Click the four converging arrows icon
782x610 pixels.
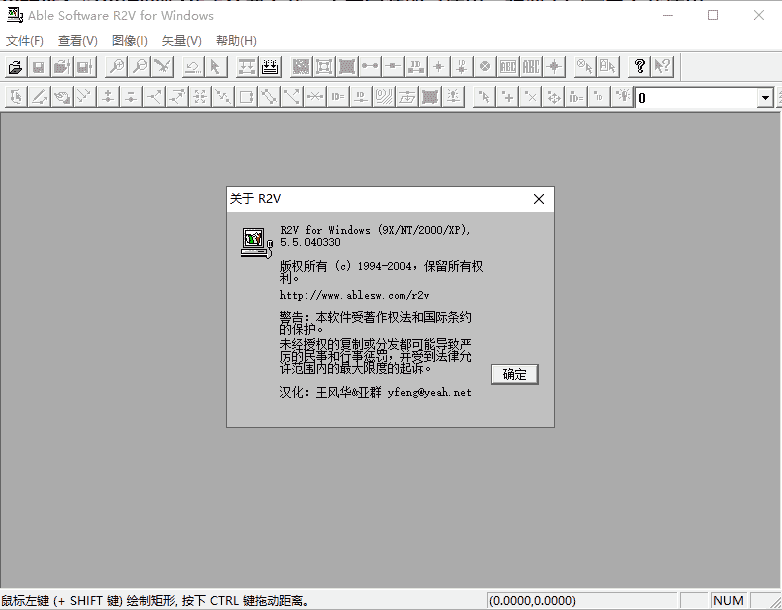(x=200, y=97)
